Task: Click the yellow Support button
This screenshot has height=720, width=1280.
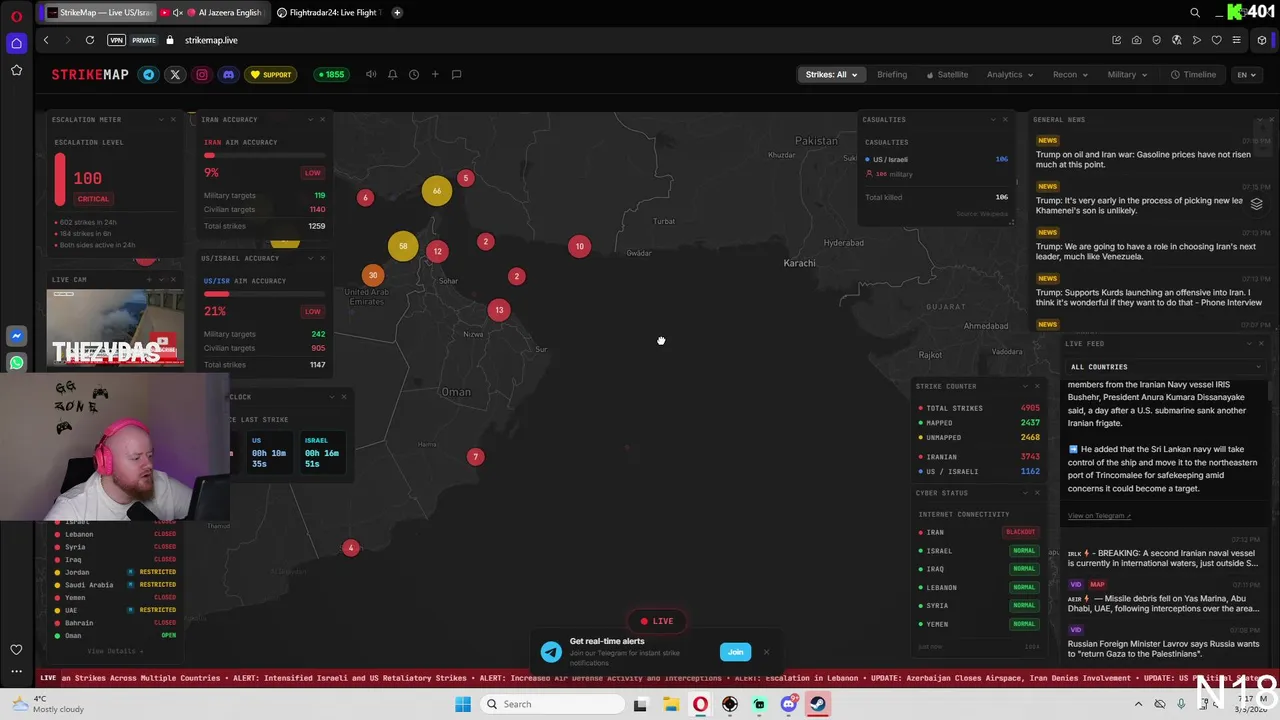Action: click(x=271, y=74)
